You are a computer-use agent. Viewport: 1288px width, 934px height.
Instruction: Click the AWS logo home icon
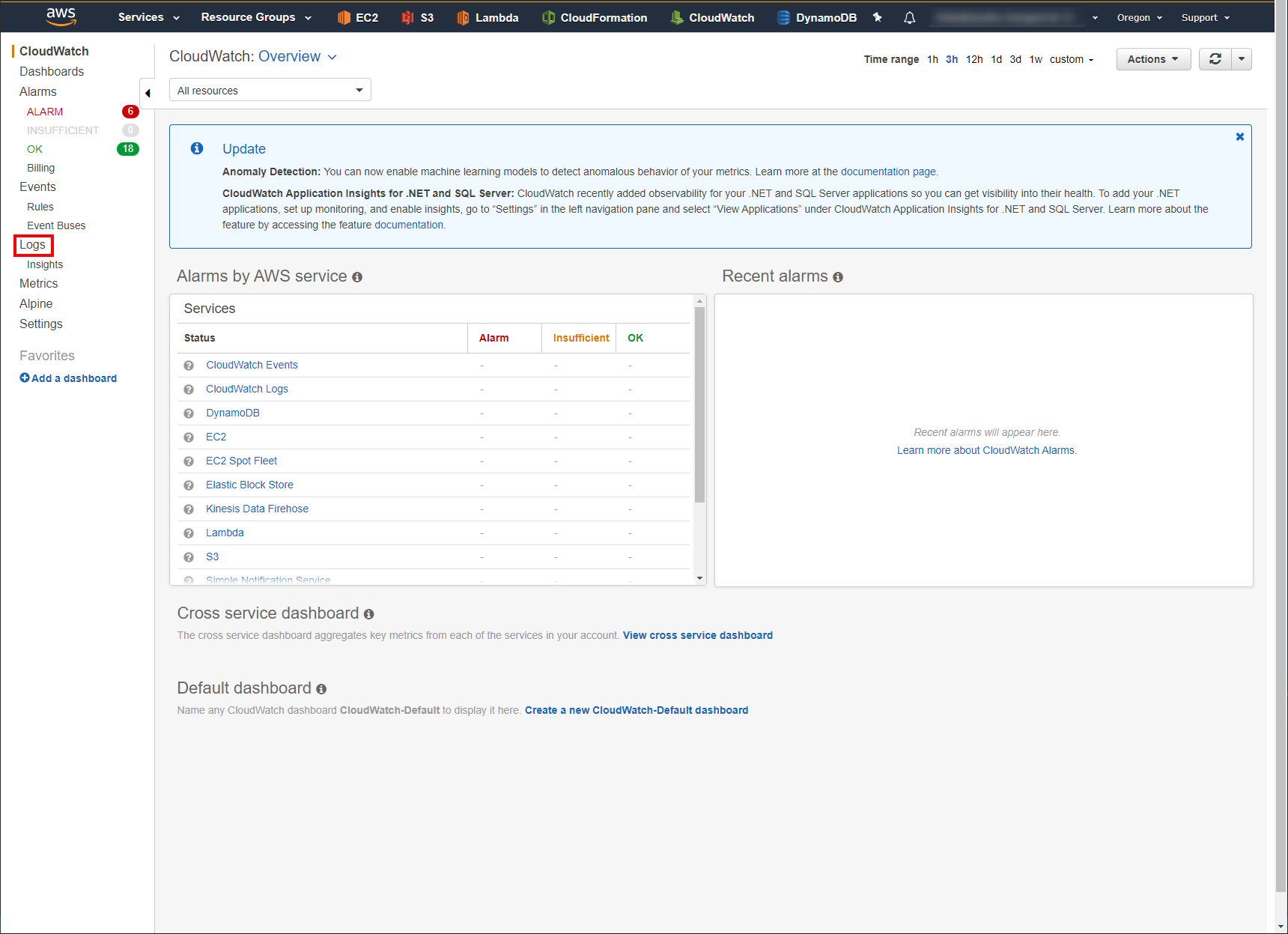click(x=61, y=16)
